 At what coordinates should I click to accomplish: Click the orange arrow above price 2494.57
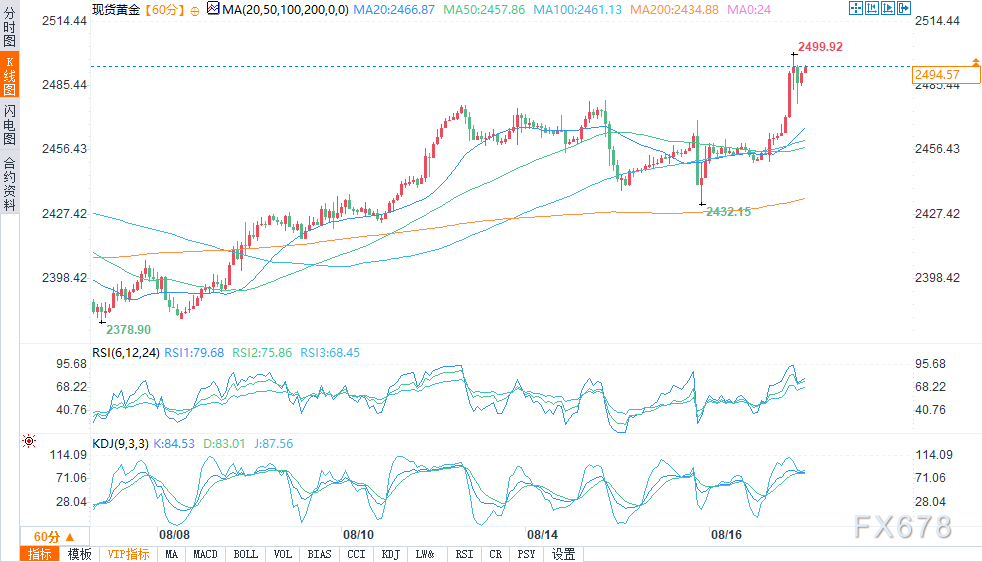[976, 61]
